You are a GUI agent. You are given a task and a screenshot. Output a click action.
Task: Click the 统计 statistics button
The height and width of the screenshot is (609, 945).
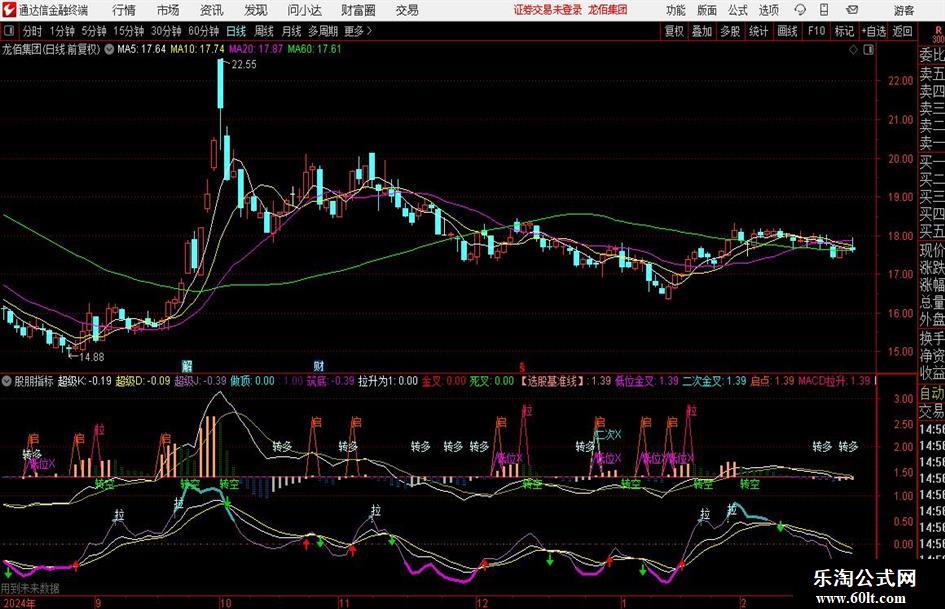point(758,31)
